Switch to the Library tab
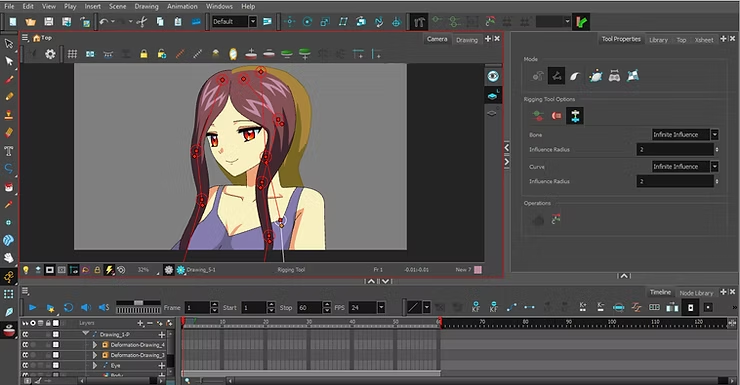The height and width of the screenshot is (385, 740). coord(658,40)
